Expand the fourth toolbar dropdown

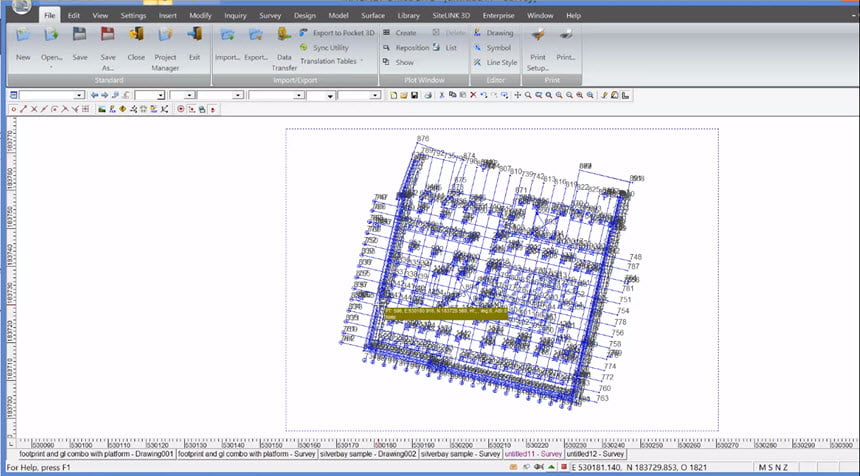[x=237, y=95]
